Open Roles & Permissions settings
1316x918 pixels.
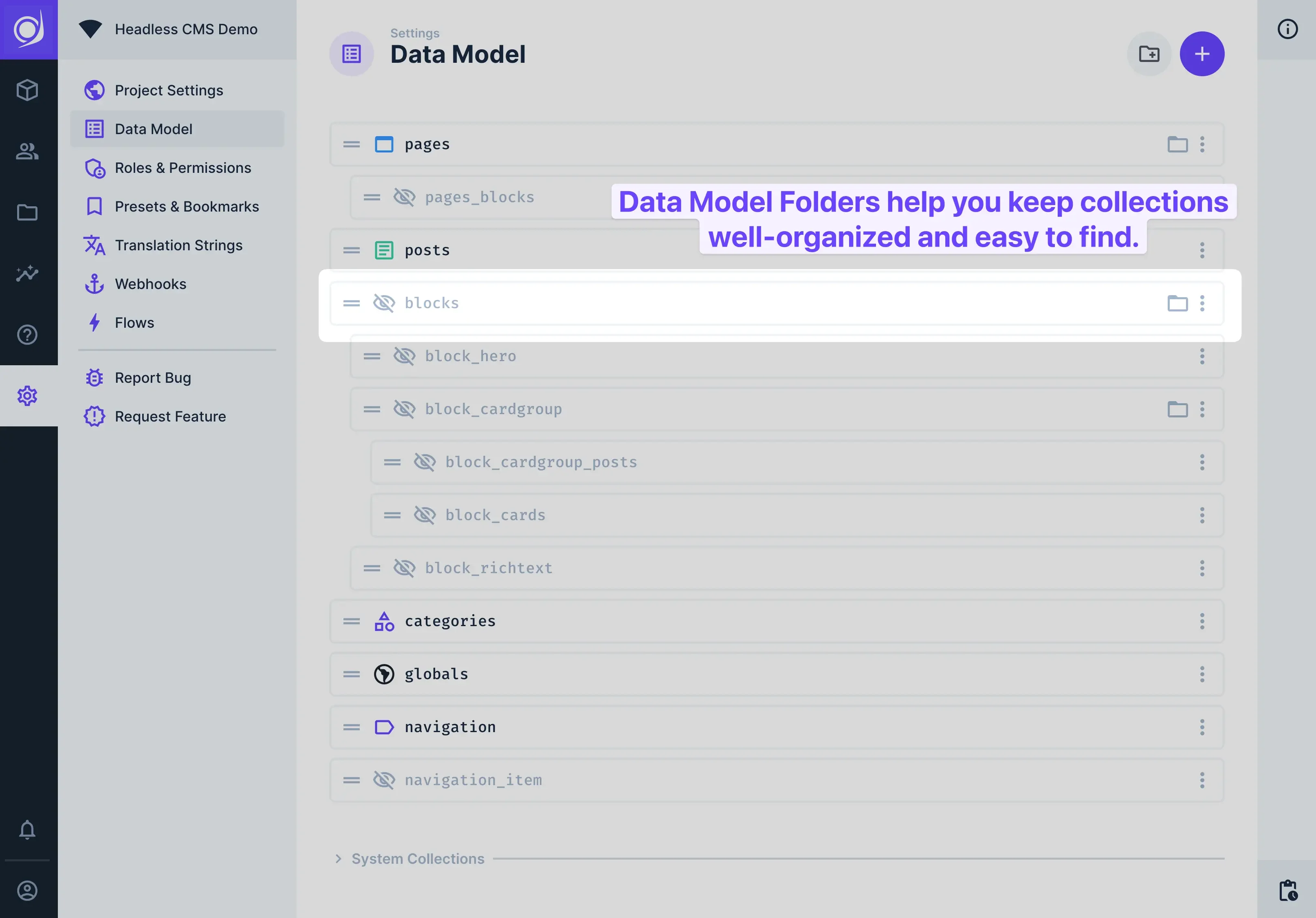tap(182, 168)
